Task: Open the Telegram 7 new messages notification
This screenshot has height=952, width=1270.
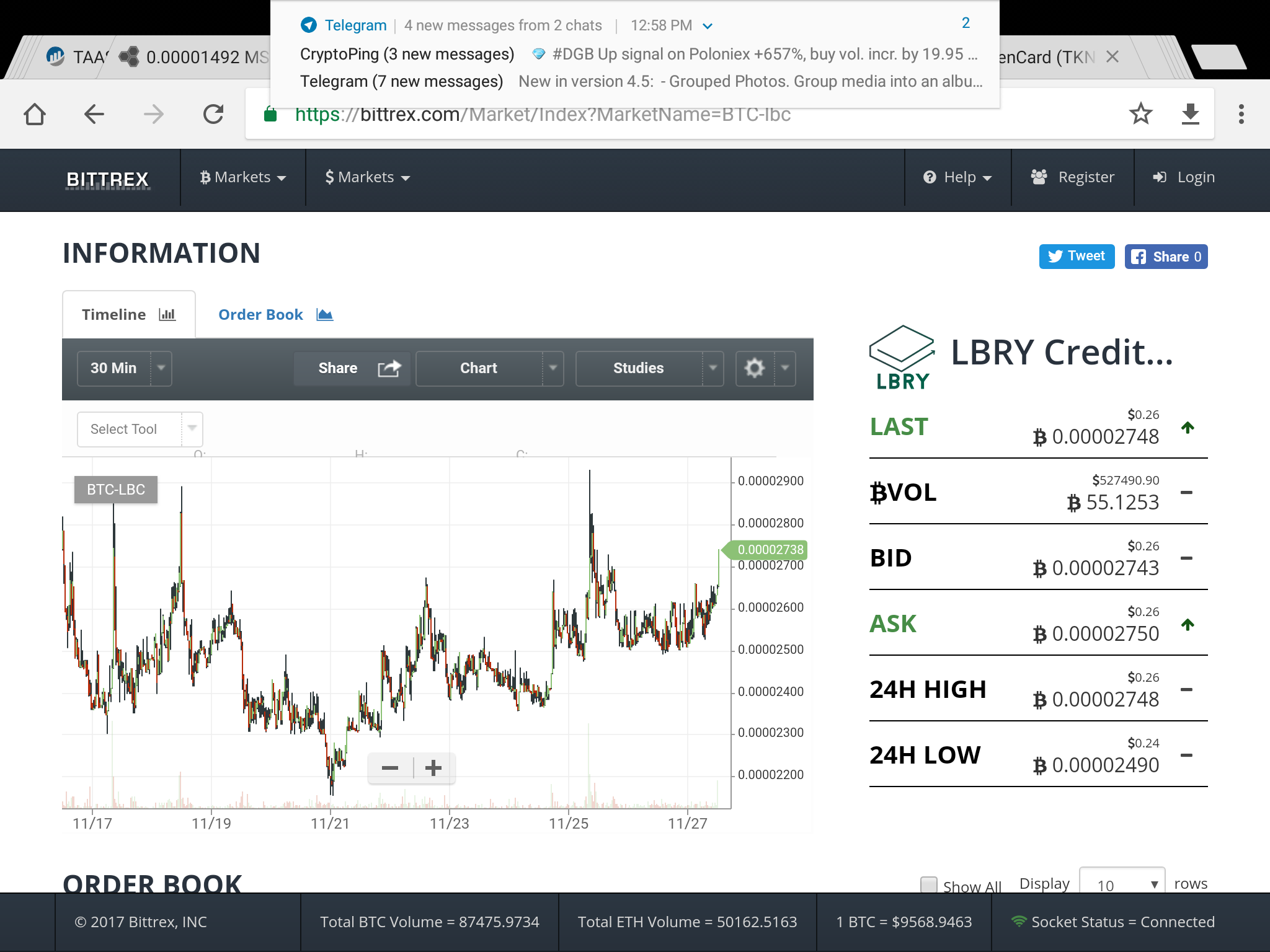Action: (x=641, y=81)
